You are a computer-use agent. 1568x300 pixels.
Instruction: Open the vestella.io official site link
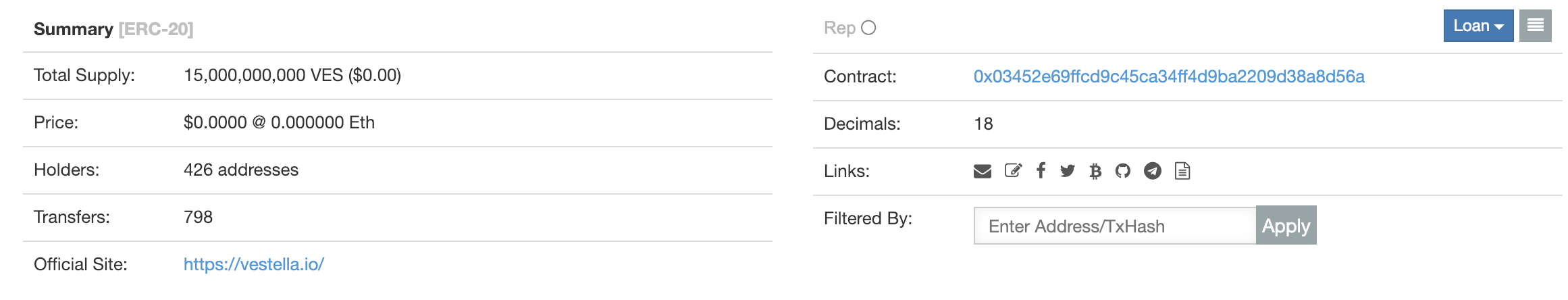pos(254,264)
